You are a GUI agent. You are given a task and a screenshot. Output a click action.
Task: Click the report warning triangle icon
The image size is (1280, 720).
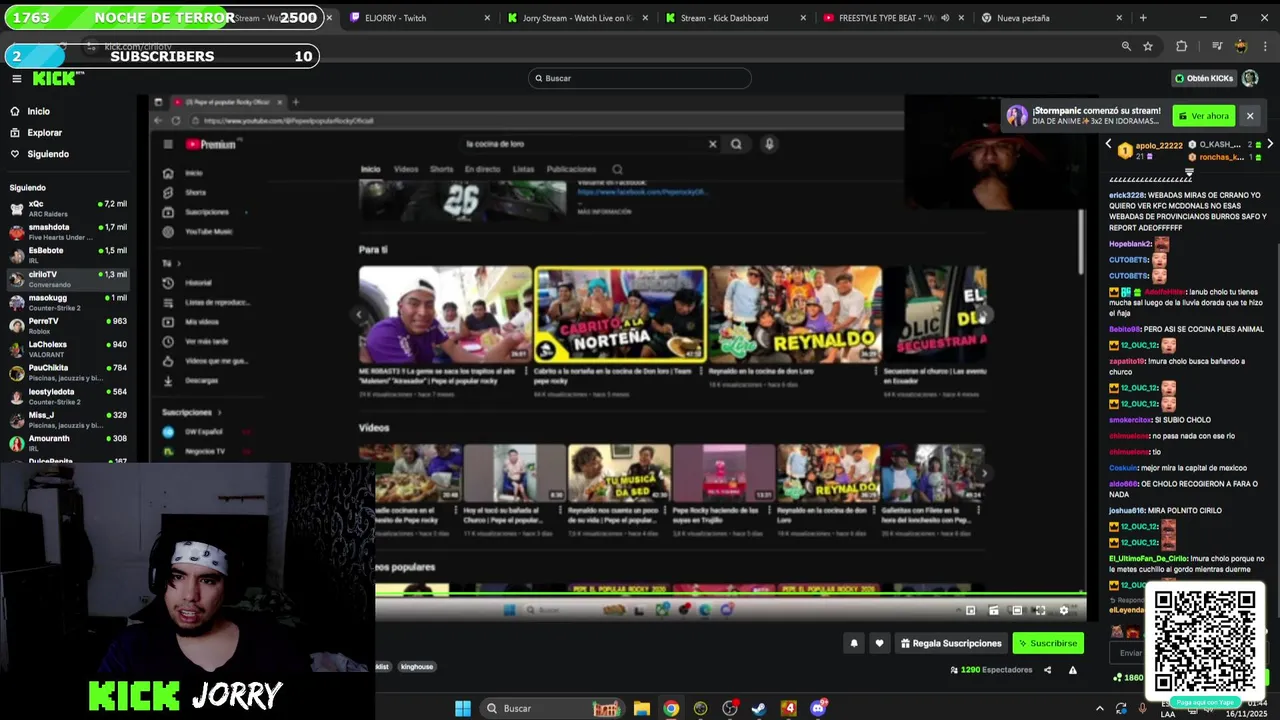(x=1072, y=670)
